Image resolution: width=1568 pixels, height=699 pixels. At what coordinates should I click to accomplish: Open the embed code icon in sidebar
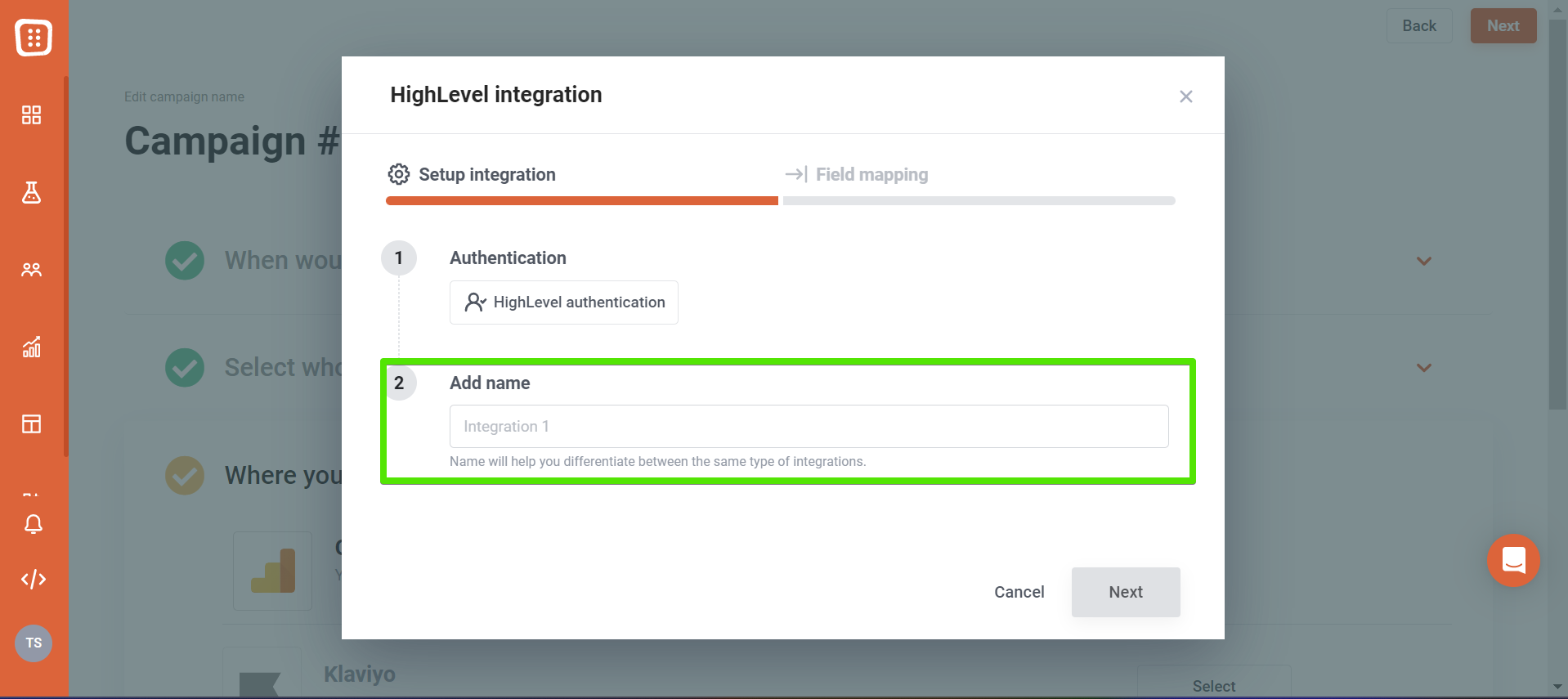click(33, 580)
